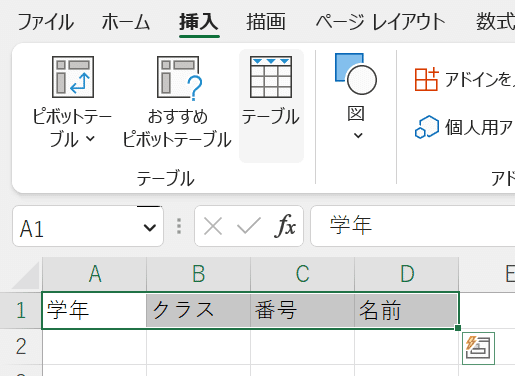515x376 pixels.
Task: Insert a テーブル from the ribbon
Action: point(271,106)
